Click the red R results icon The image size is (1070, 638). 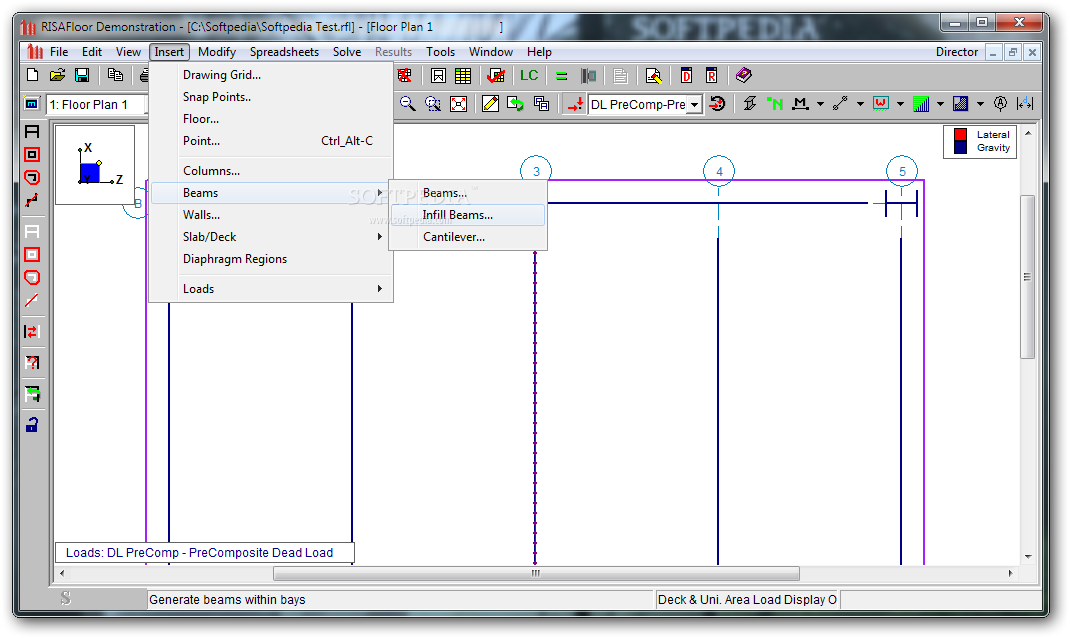click(x=711, y=76)
